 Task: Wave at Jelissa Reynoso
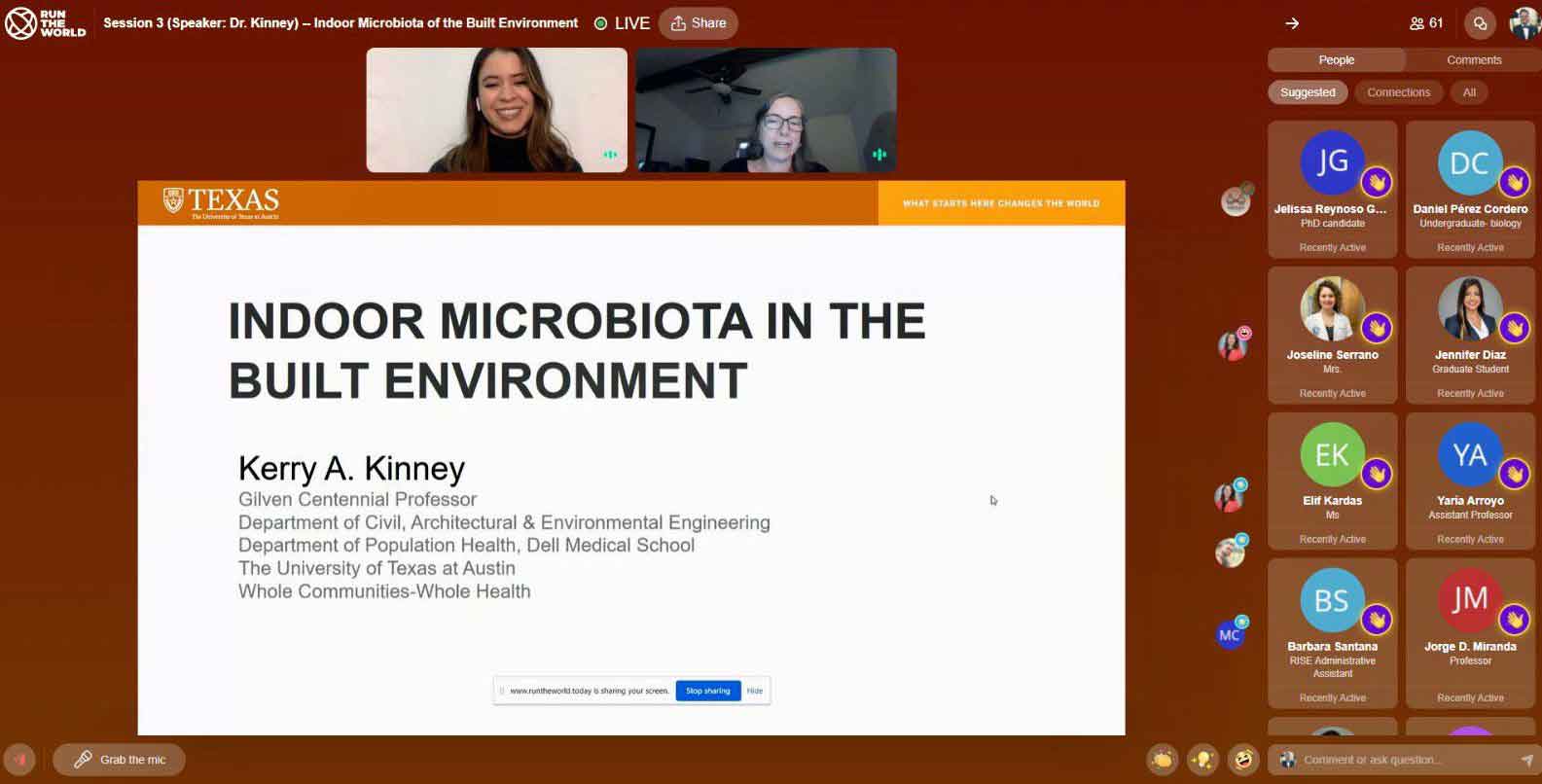[1376, 182]
